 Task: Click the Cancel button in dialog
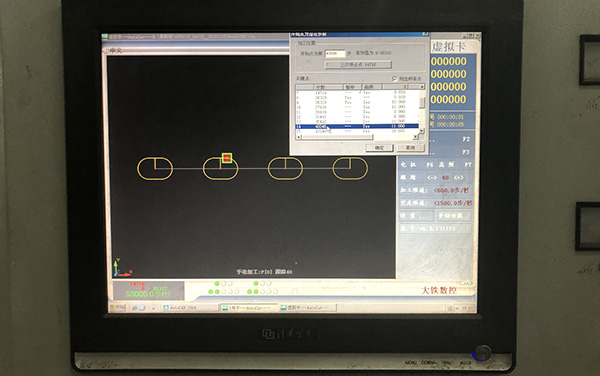tap(410, 148)
